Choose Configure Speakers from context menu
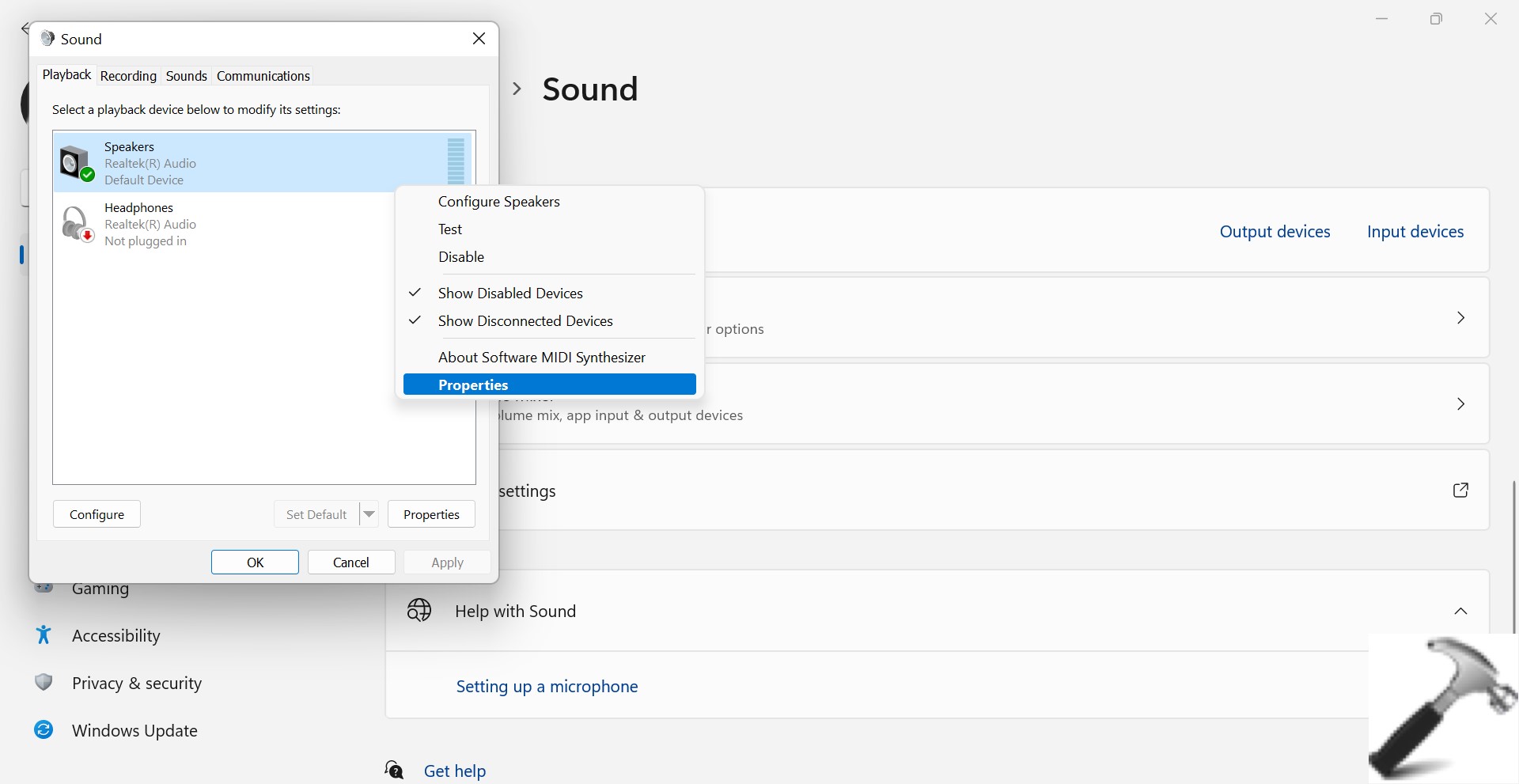Image resolution: width=1519 pixels, height=784 pixels. 498,202
